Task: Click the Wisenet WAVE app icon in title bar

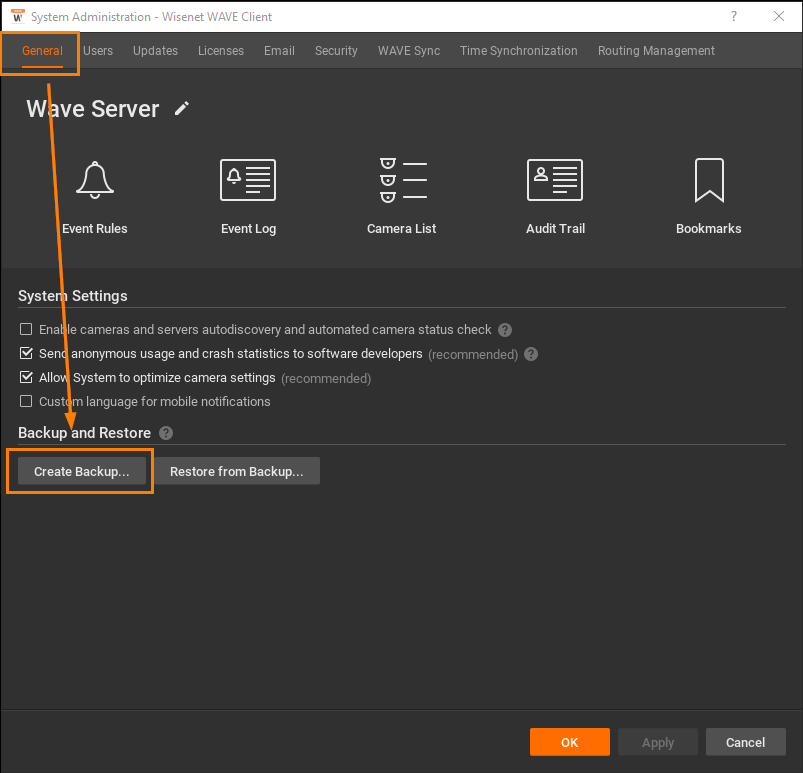Action: [17, 16]
